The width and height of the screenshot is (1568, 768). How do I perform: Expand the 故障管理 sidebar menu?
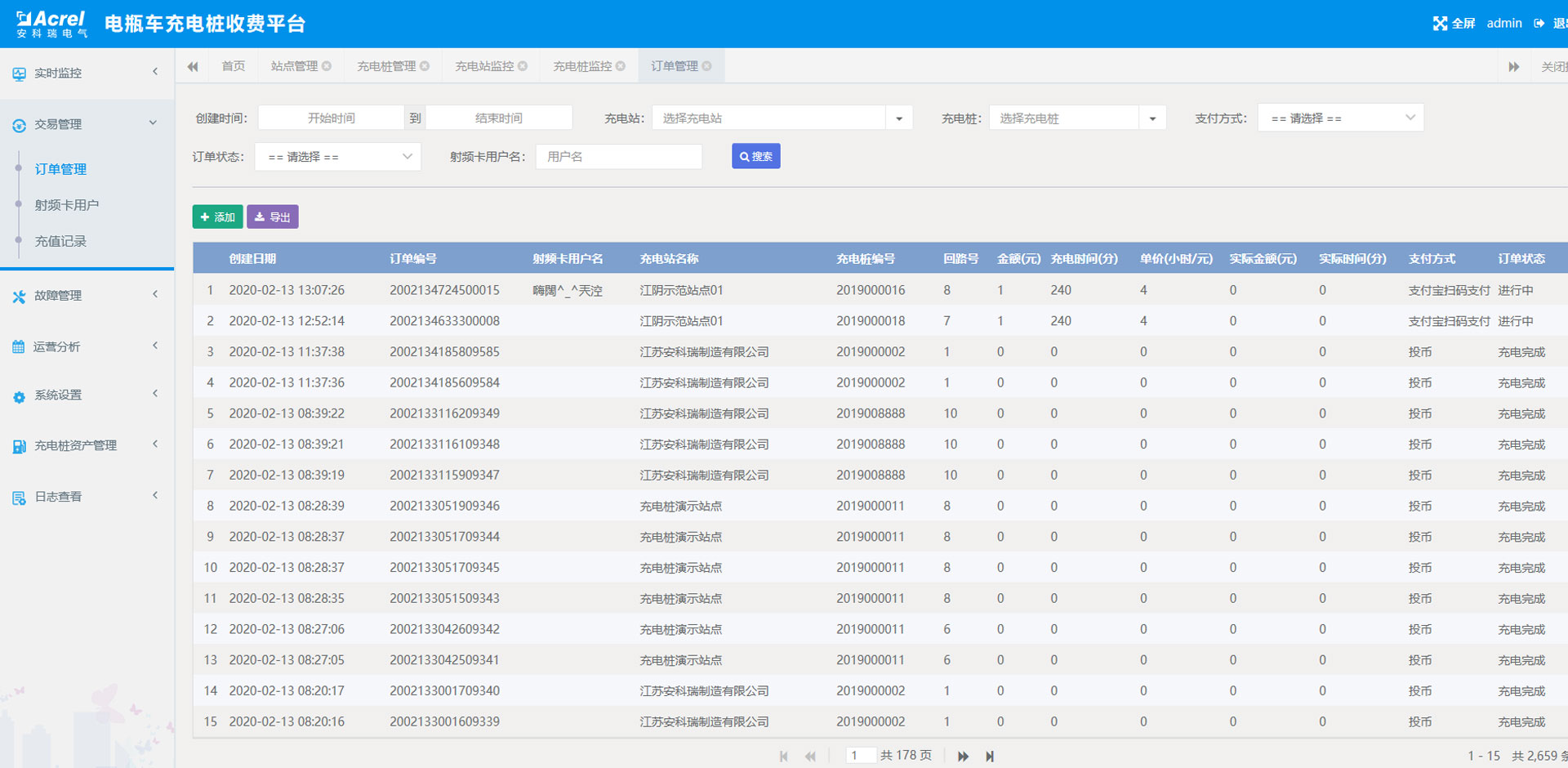[87, 296]
